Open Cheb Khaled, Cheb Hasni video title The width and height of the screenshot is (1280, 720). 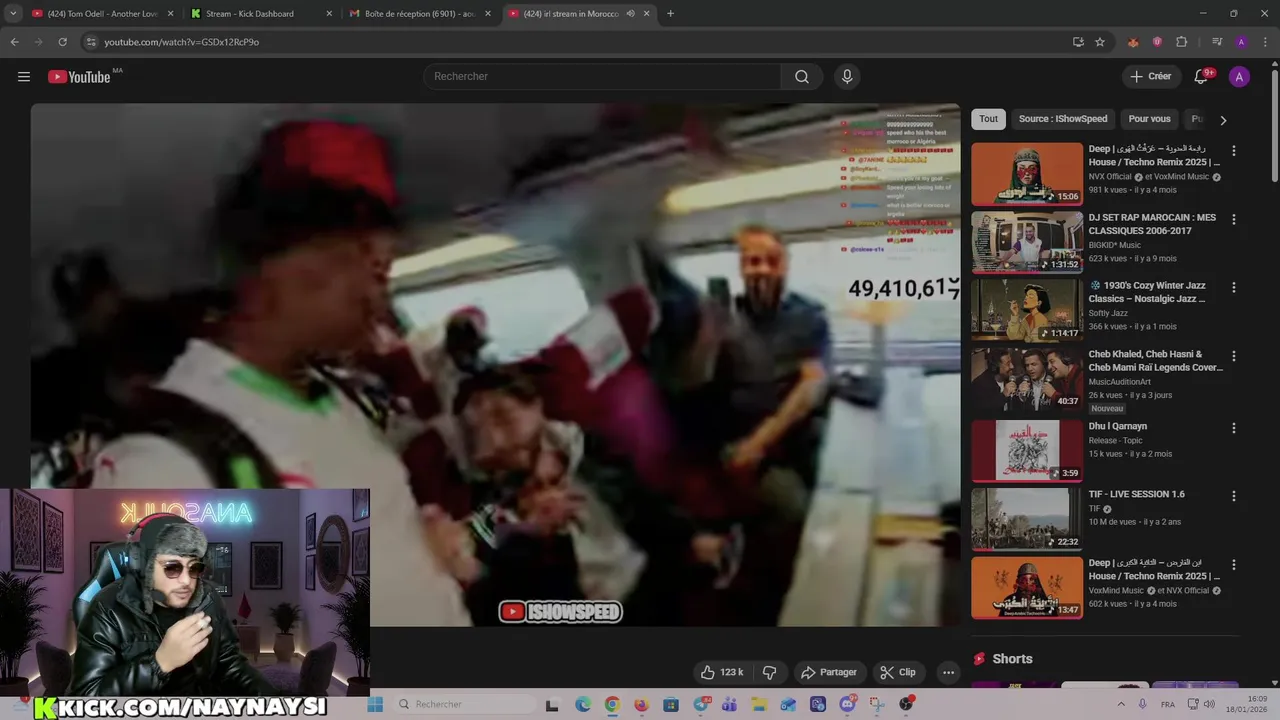(1155, 360)
